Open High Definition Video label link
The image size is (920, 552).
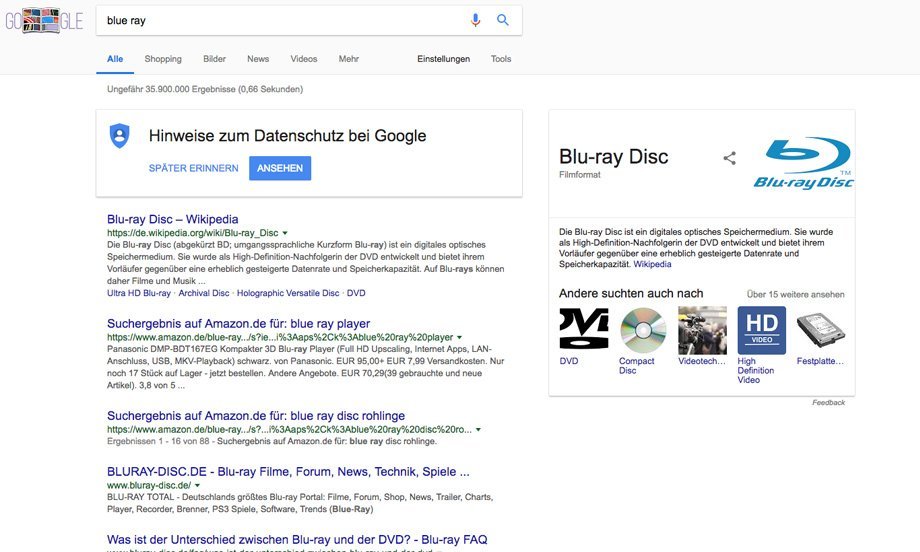pos(756,371)
